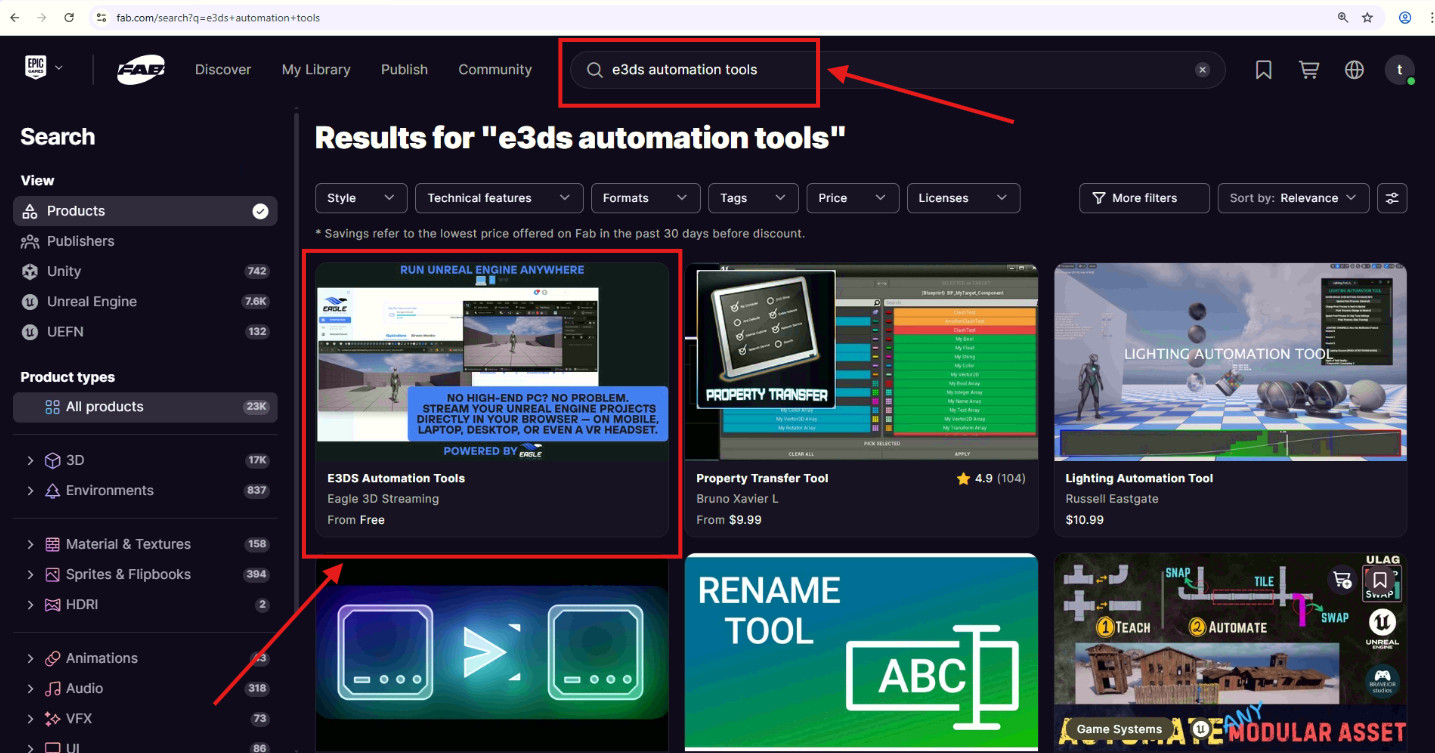Clear the search field with X icon
Image resolution: width=1435 pixels, height=753 pixels.
coord(1202,70)
